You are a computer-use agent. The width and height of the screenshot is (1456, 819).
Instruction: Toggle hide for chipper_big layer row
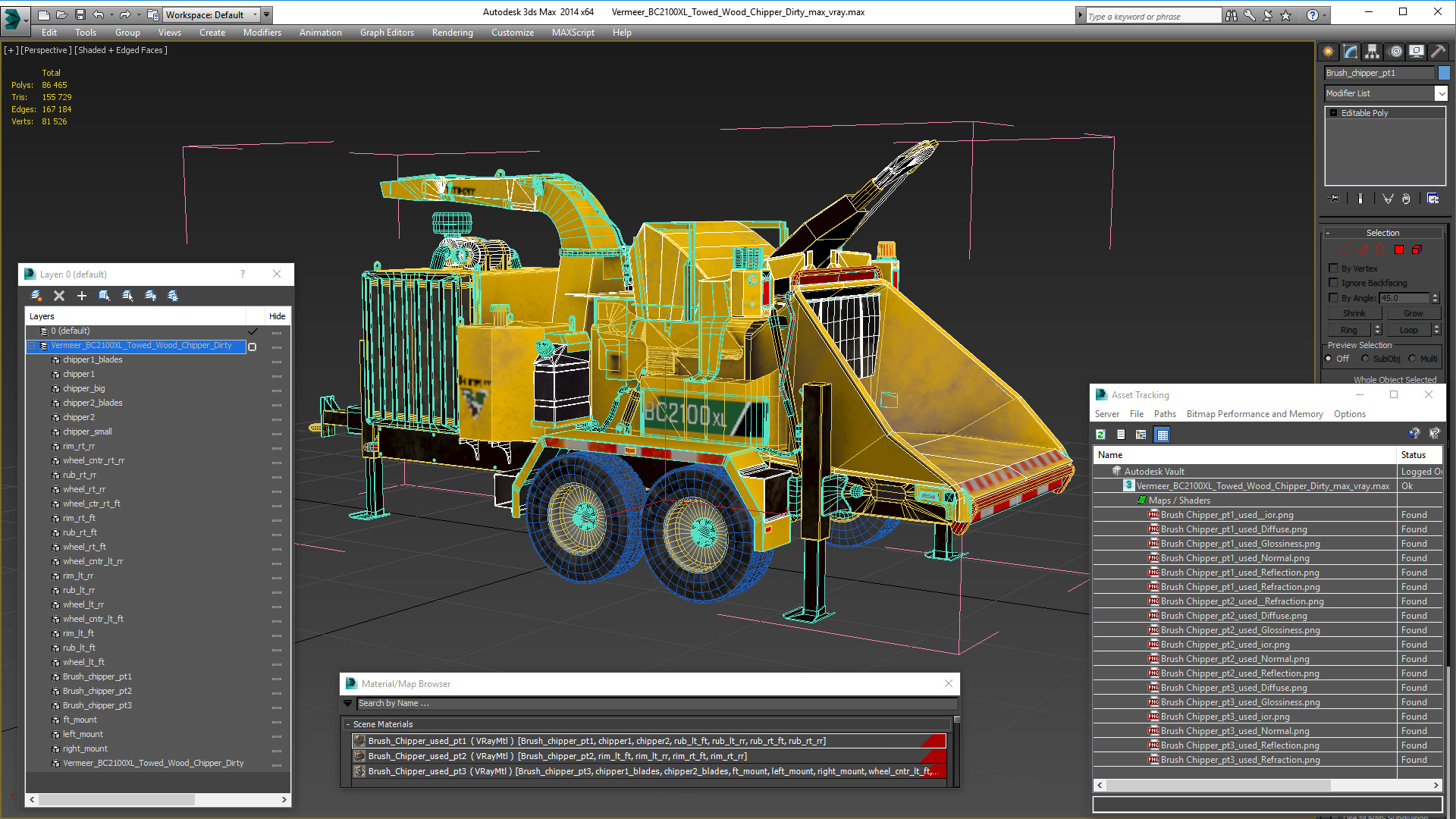pos(277,390)
